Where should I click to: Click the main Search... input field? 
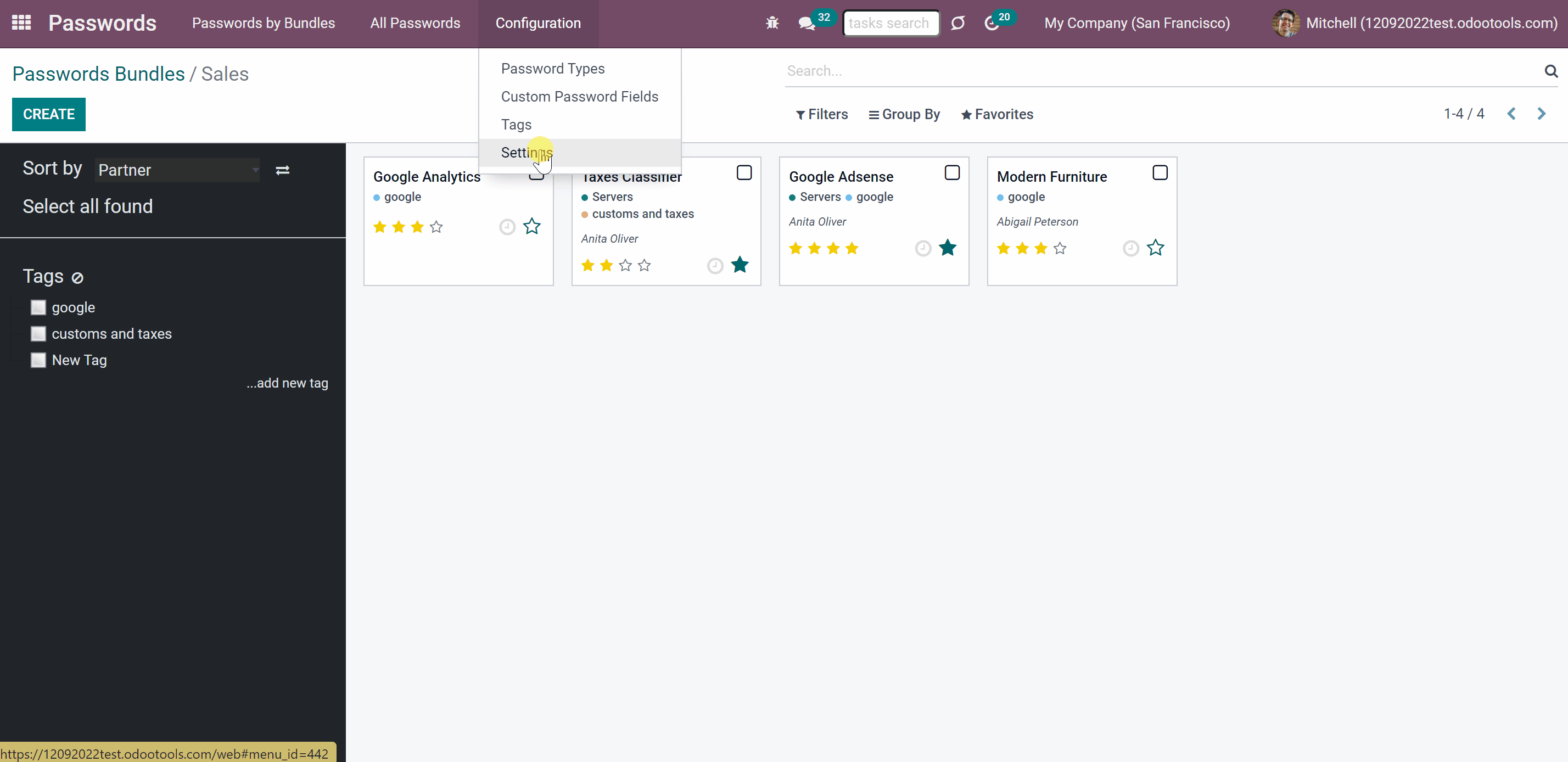point(1163,71)
